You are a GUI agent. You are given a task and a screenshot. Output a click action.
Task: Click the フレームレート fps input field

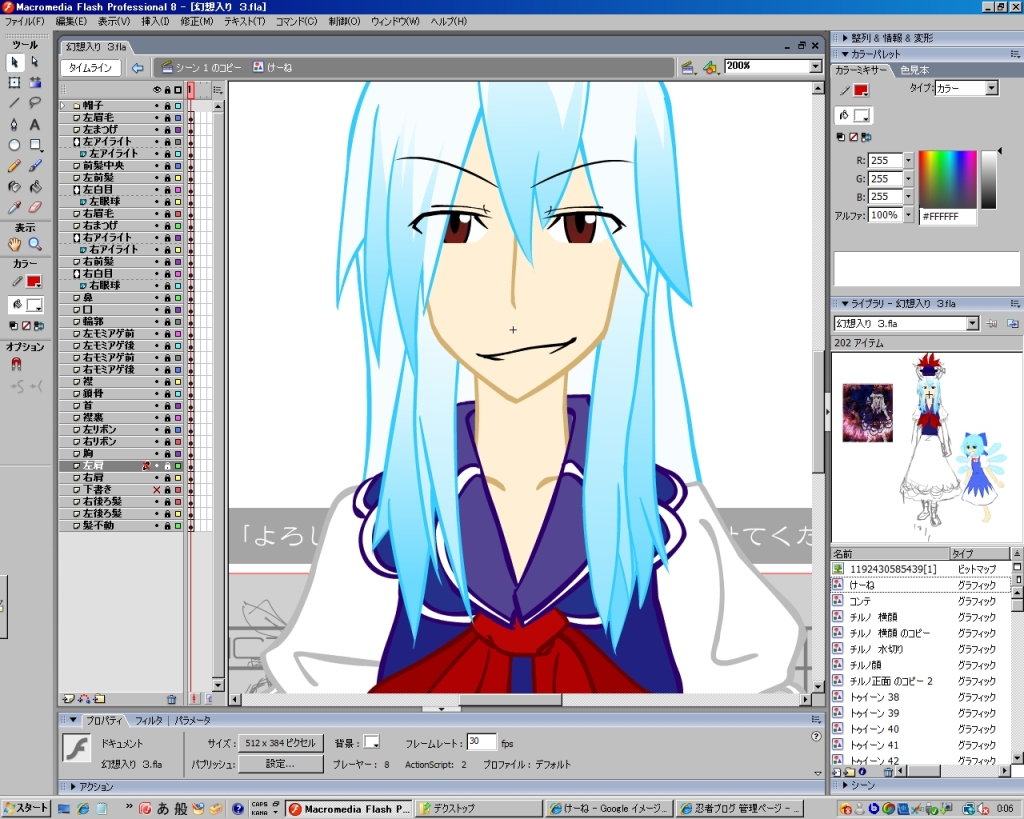click(481, 742)
